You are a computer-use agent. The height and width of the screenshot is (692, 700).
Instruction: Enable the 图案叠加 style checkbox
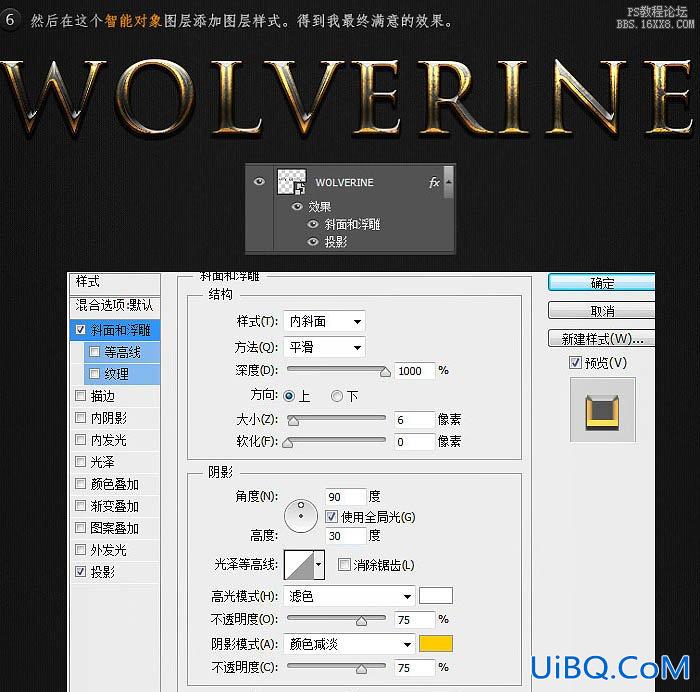[80, 528]
